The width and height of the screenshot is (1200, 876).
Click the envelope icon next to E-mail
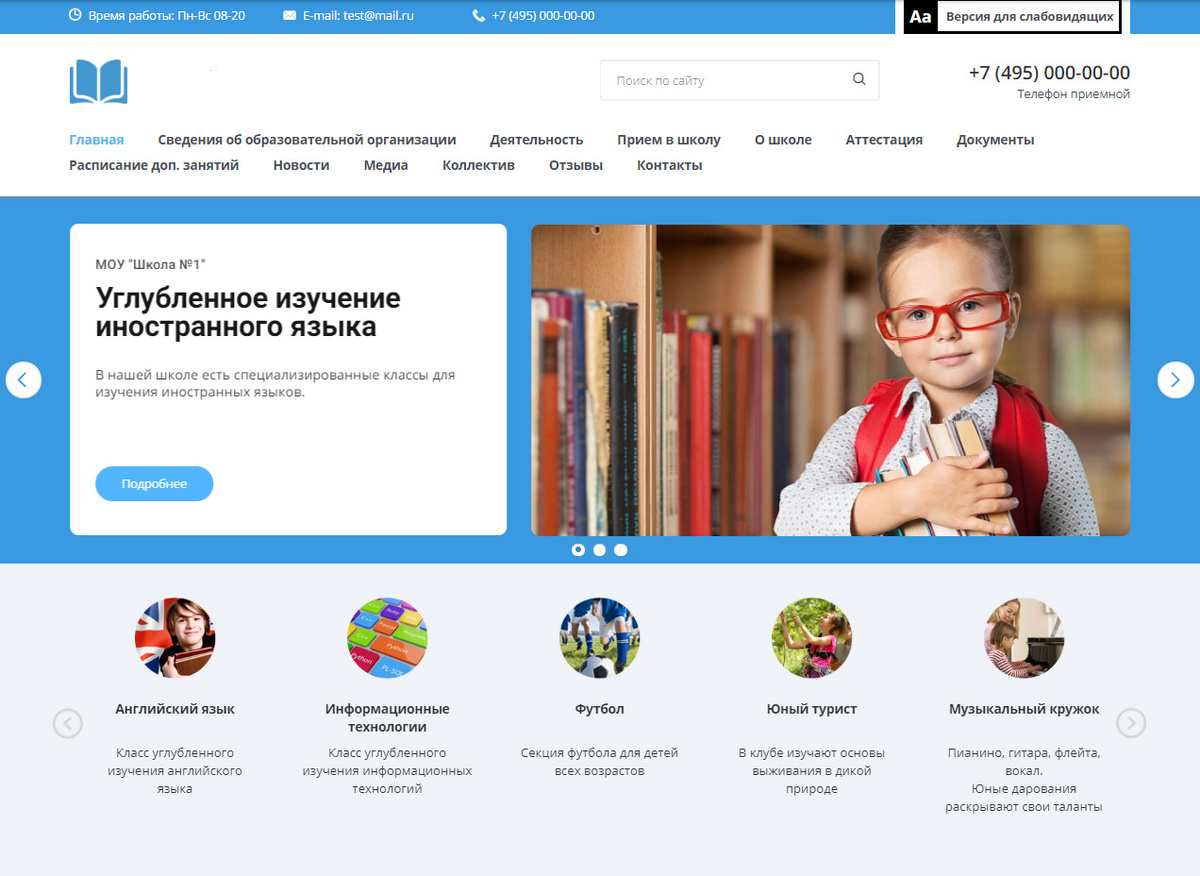[x=290, y=16]
